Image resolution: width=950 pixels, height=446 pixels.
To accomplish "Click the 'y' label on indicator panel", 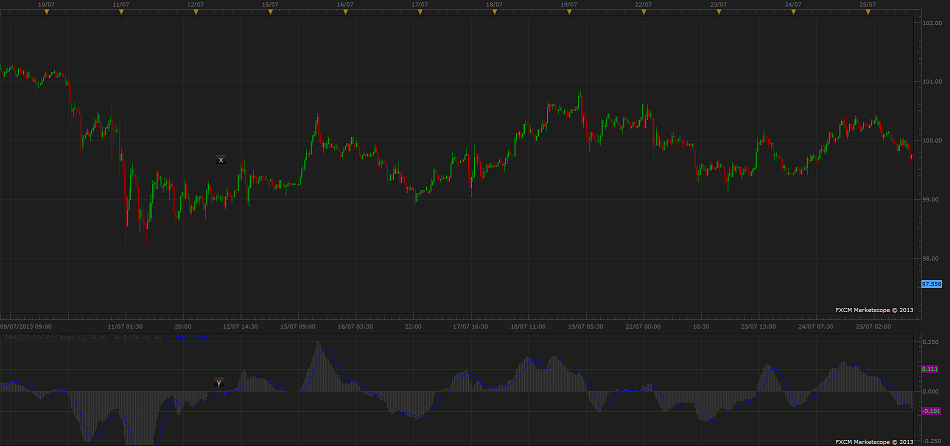I will 219,382.
